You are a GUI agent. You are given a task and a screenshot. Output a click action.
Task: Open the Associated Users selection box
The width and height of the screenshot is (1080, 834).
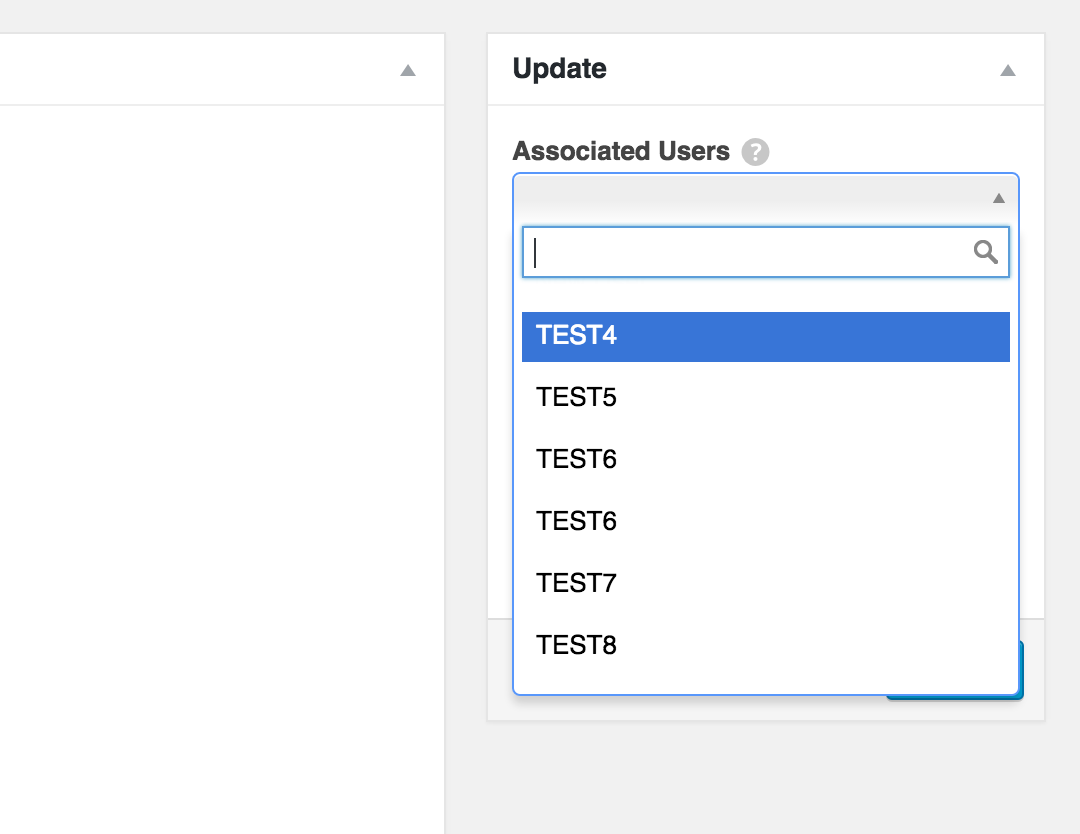[765, 197]
